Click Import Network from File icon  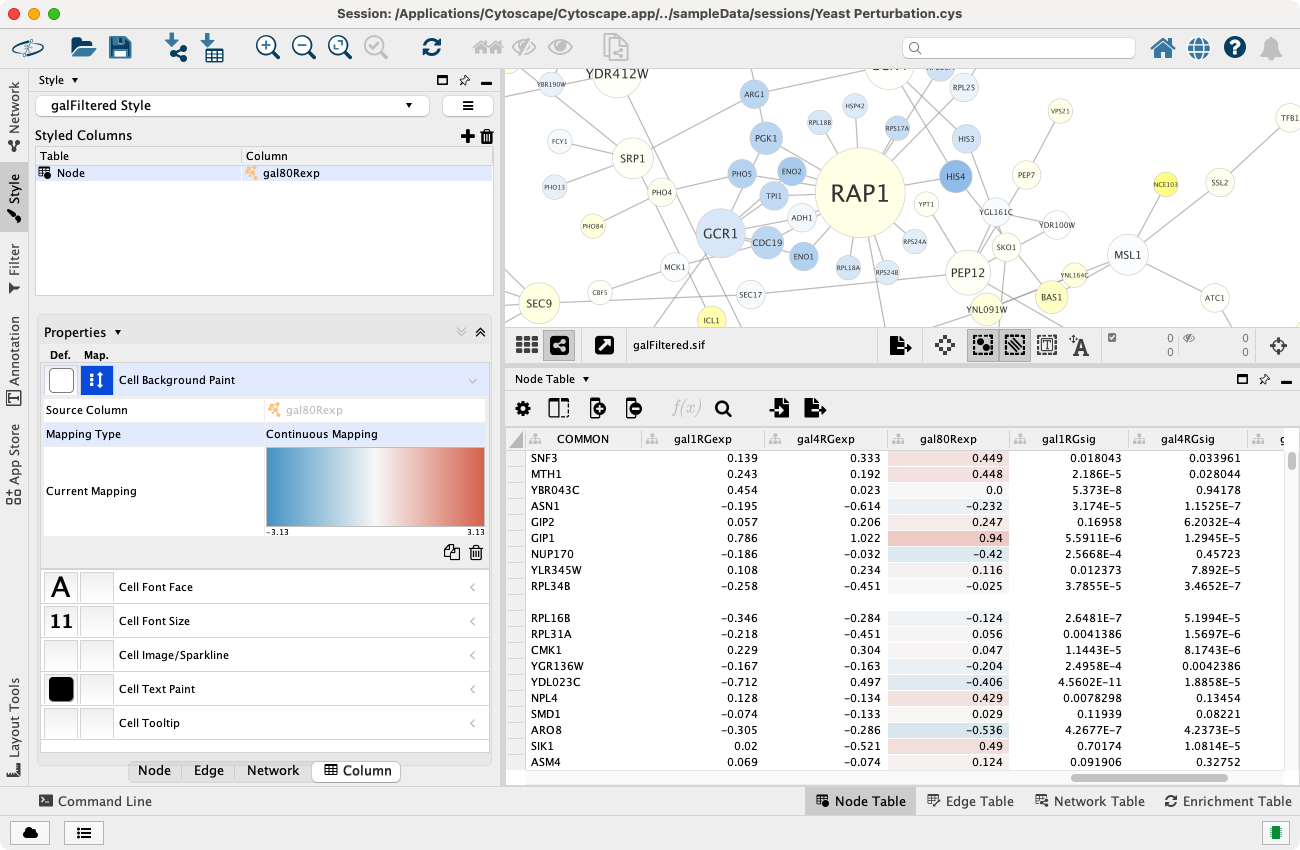click(176, 47)
